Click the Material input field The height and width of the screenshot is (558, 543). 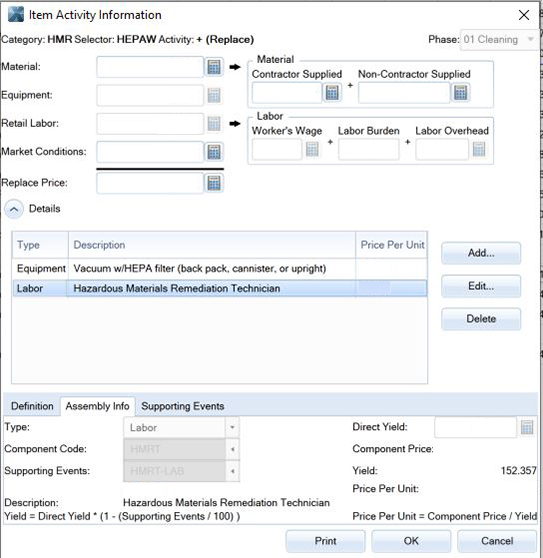point(150,67)
